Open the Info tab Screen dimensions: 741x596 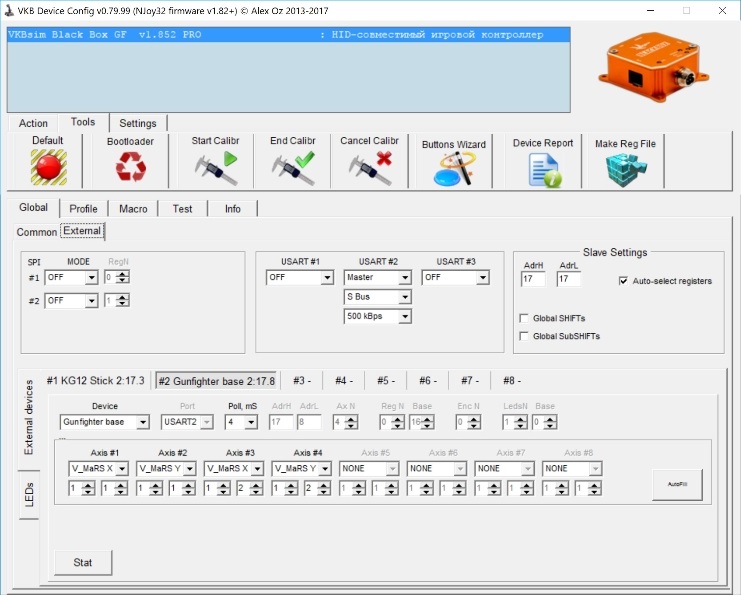[233, 209]
